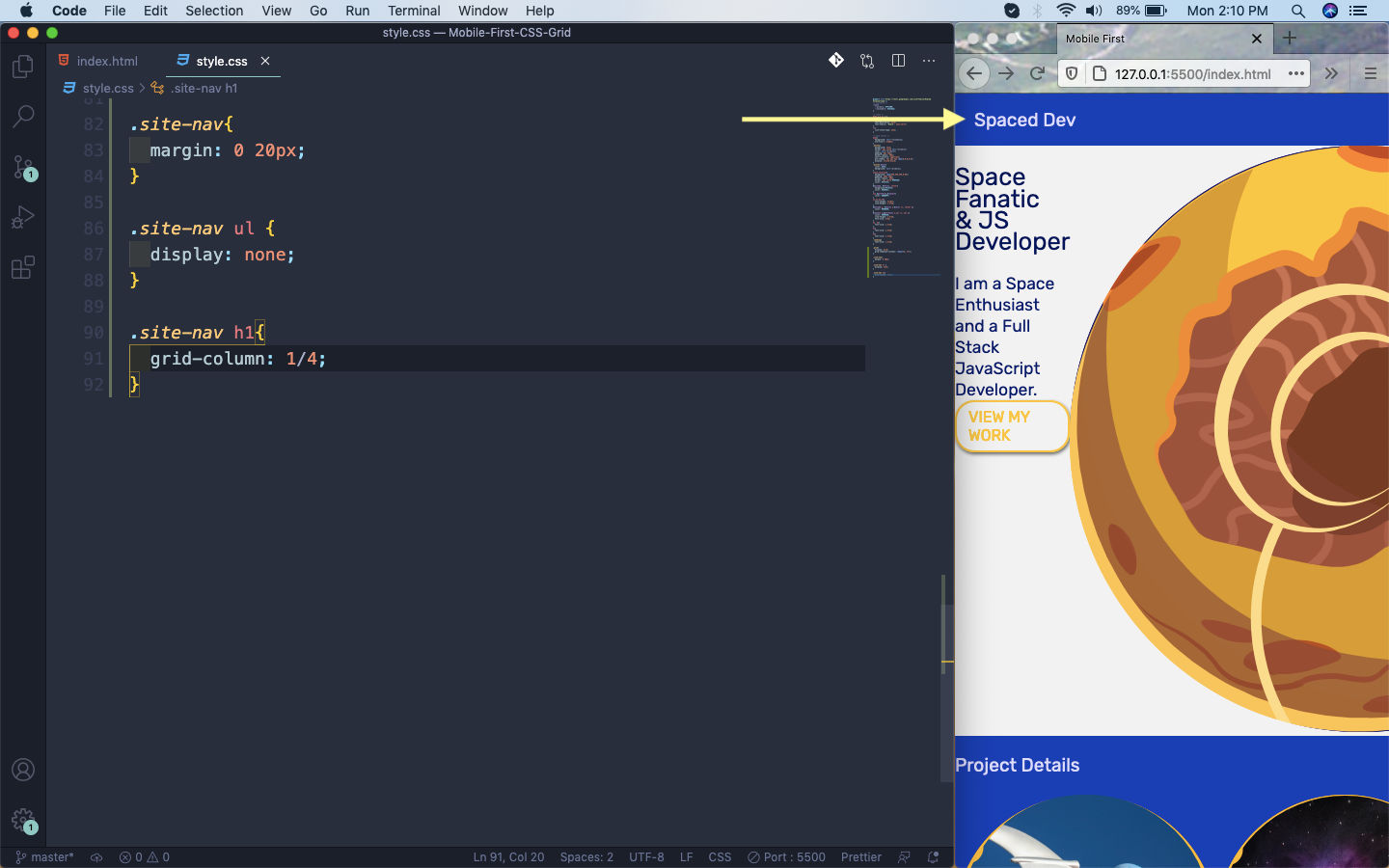Open a new browser tab

tap(1290, 39)
